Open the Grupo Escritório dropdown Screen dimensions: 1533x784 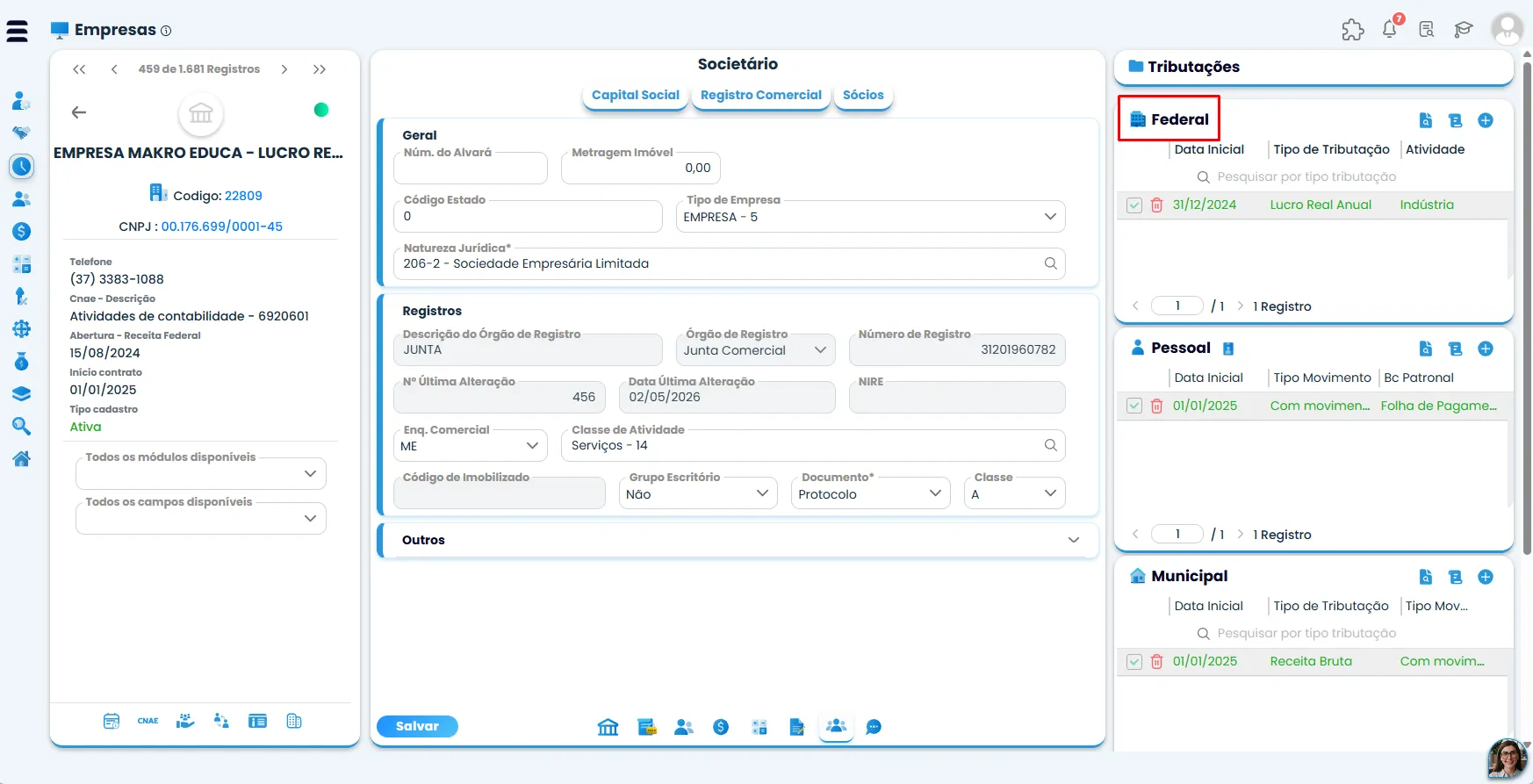(x=698, y=493)
